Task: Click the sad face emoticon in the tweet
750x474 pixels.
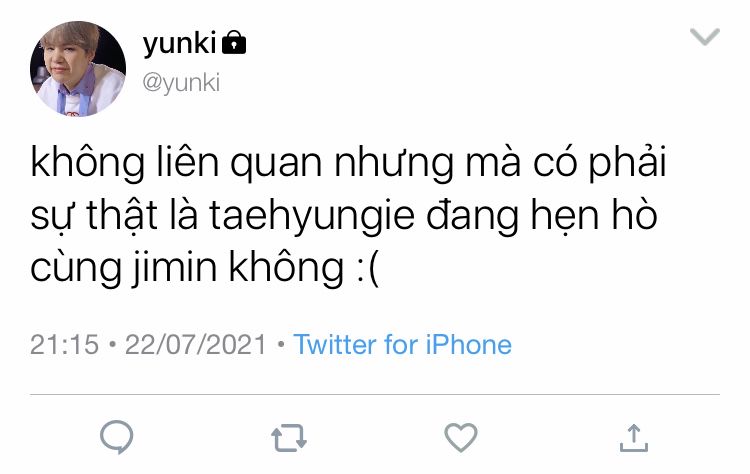Action: point(368,268)
